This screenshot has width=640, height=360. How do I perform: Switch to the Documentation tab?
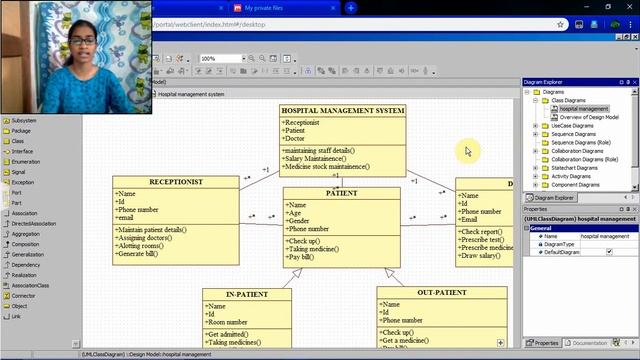[x=585, y=343]
